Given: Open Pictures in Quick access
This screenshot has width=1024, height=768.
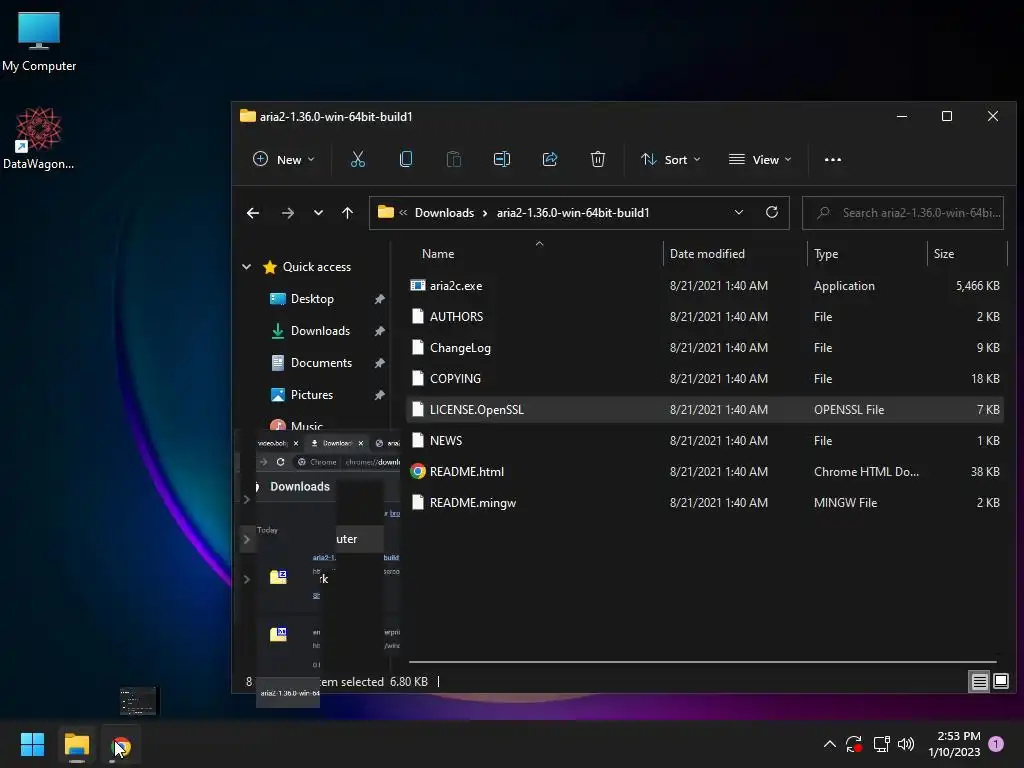Looking at the screenshot, I should [x=312, y=394].
